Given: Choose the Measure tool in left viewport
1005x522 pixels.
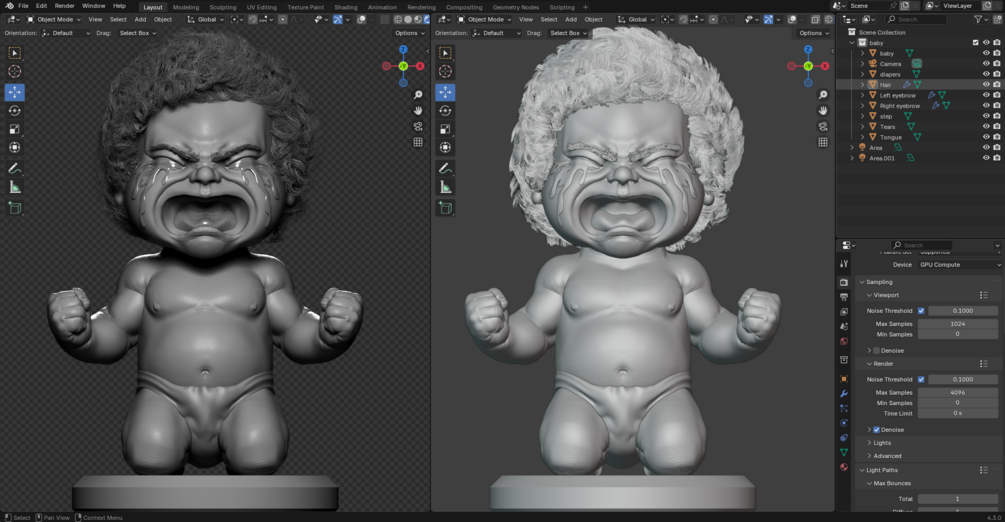Looking at the screenshot, I should 14,188.
